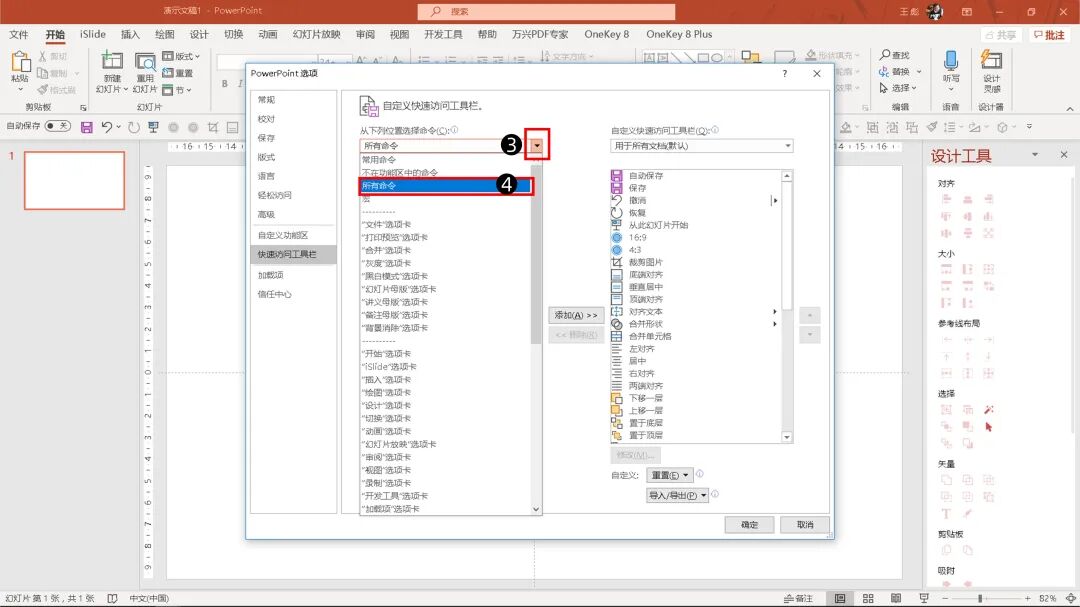
Task: Click the New Slide (新建幻灯片) icon
Action: point(112,61)
